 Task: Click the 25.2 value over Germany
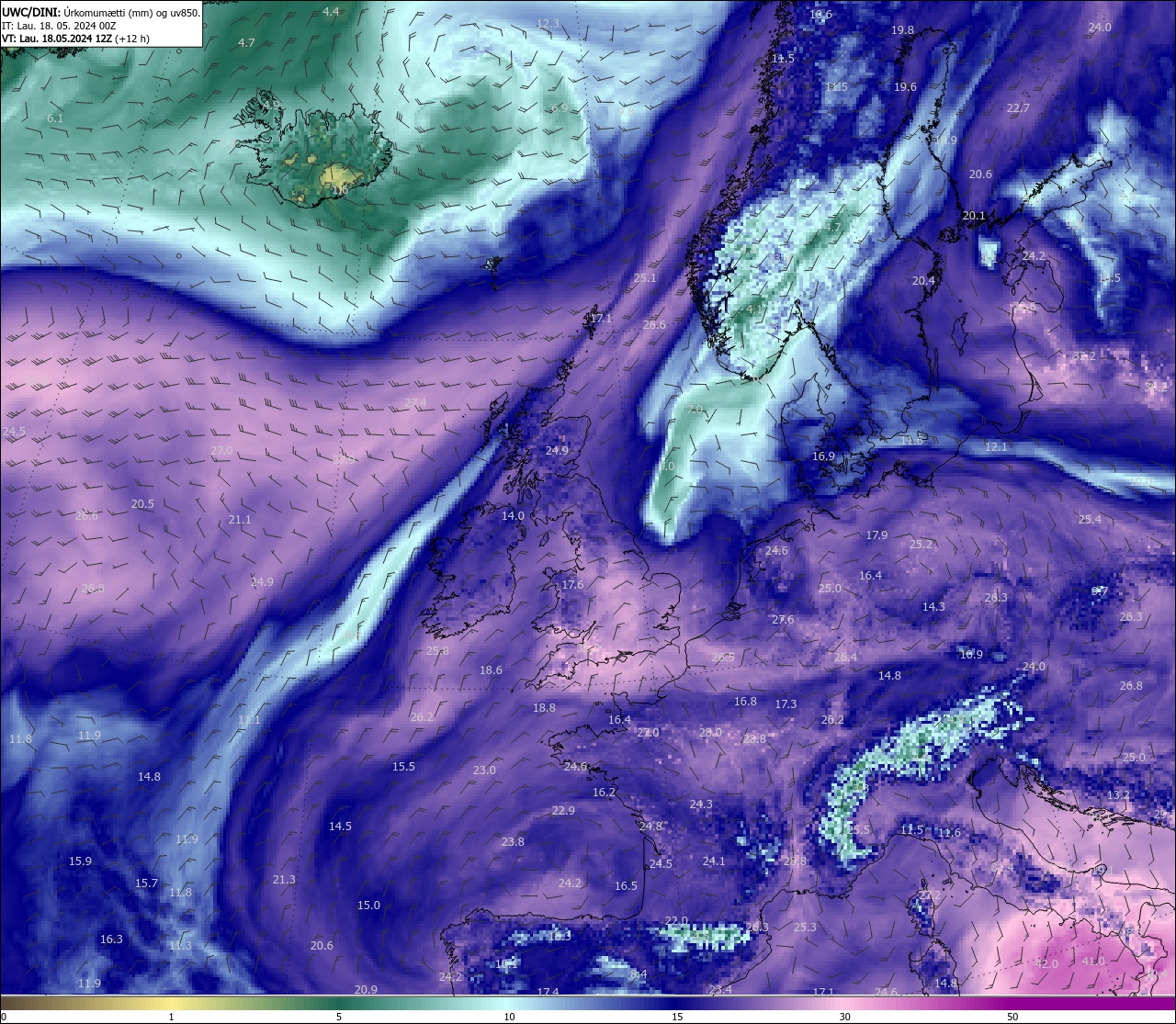point(921,545)
